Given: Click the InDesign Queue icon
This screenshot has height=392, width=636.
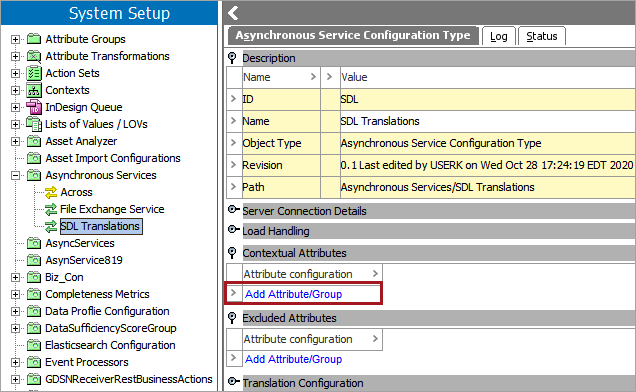Looking at the screenshot, I should pyautogui.click(x=34, y=107).
